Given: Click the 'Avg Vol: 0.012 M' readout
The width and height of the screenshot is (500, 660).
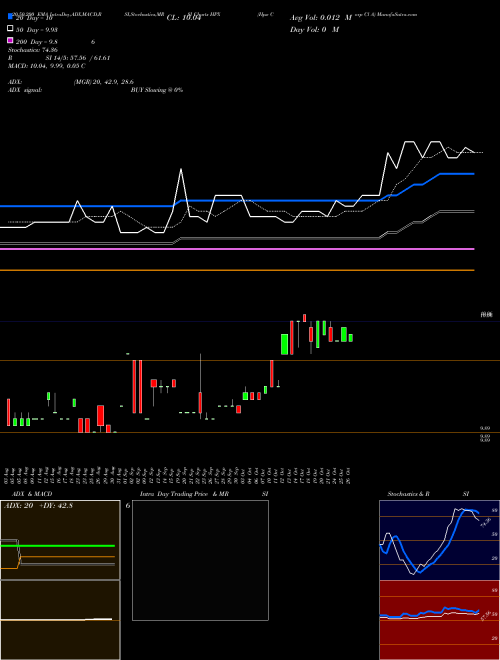Looking at the screenshot, I should pyautogui.click(x=321, y=18).
